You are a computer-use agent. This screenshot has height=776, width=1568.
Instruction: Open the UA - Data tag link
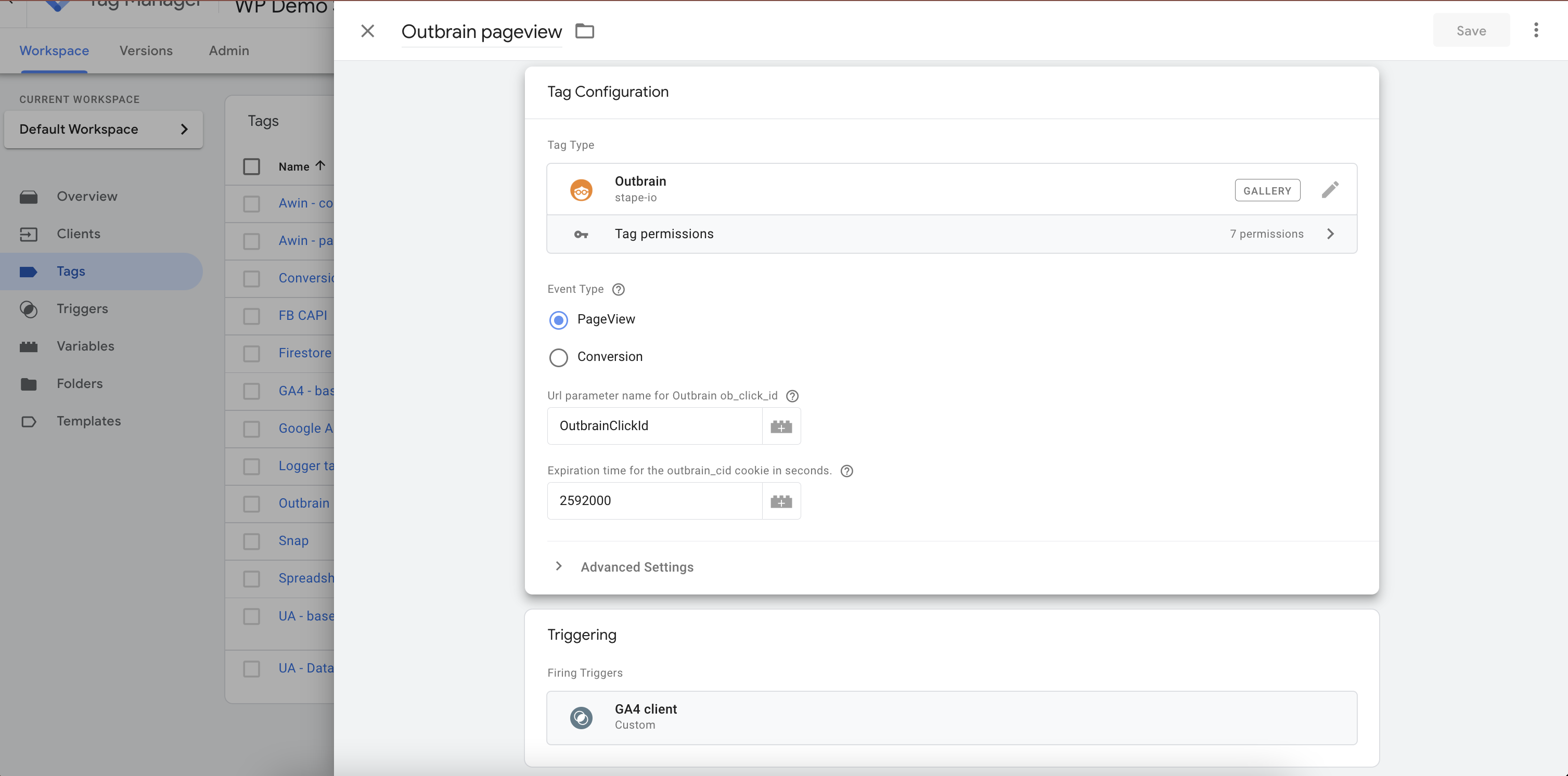(306, 668)
